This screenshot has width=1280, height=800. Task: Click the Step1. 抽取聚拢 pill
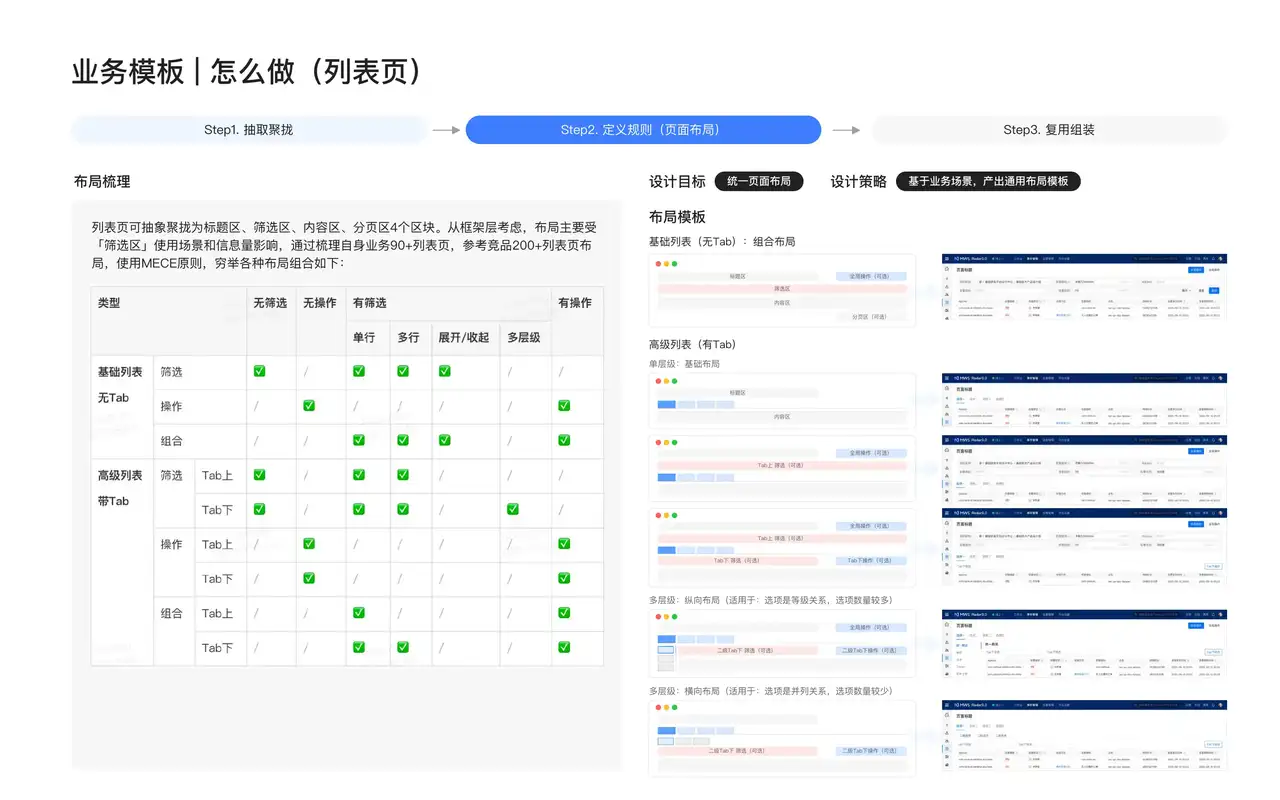point(248,130)
